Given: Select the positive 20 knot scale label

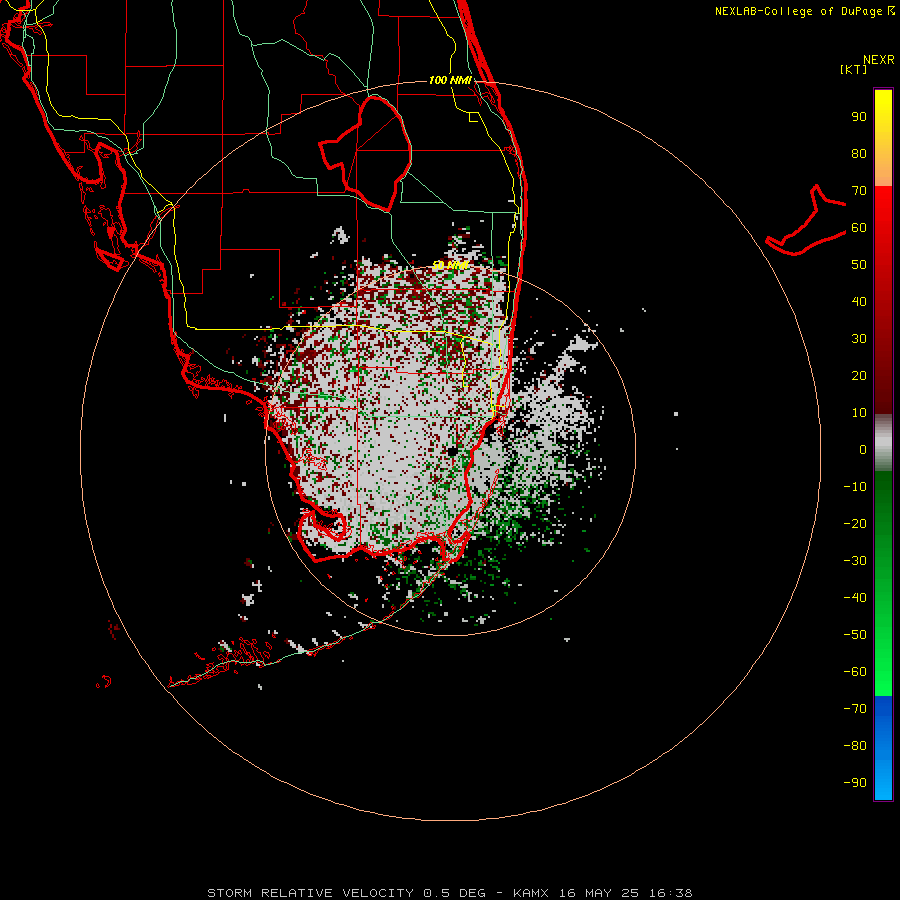Looking at the screenshot, I should click(x=859, y=375).
